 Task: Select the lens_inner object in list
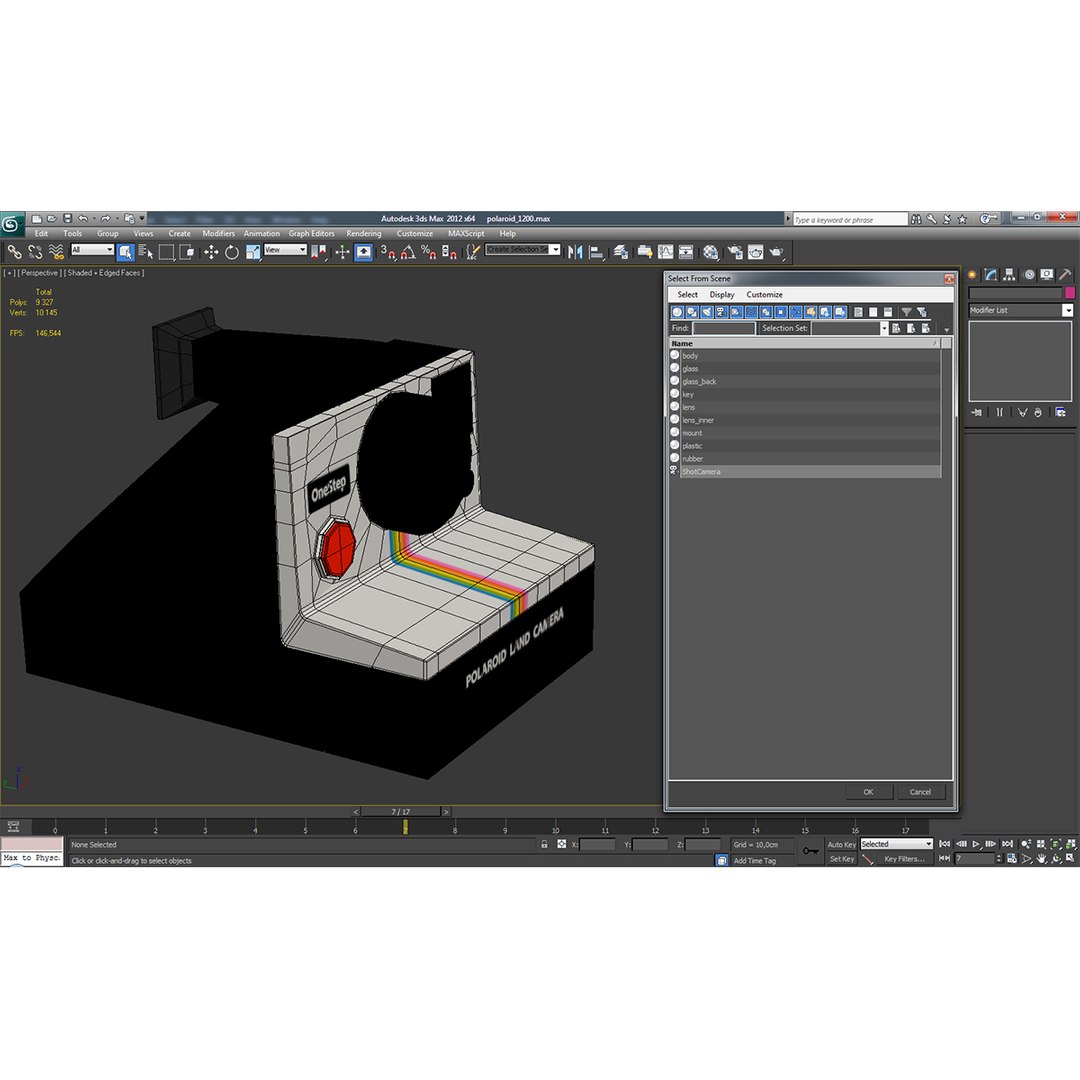[x=804, y=420]
